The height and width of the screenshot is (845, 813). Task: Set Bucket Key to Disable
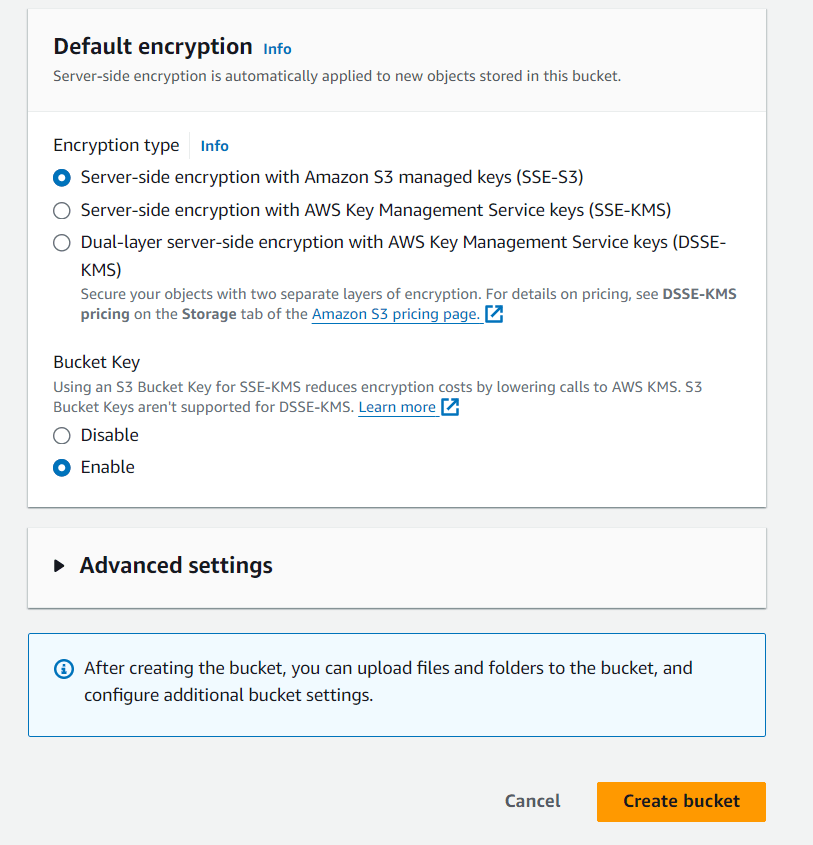coord(62,435)
